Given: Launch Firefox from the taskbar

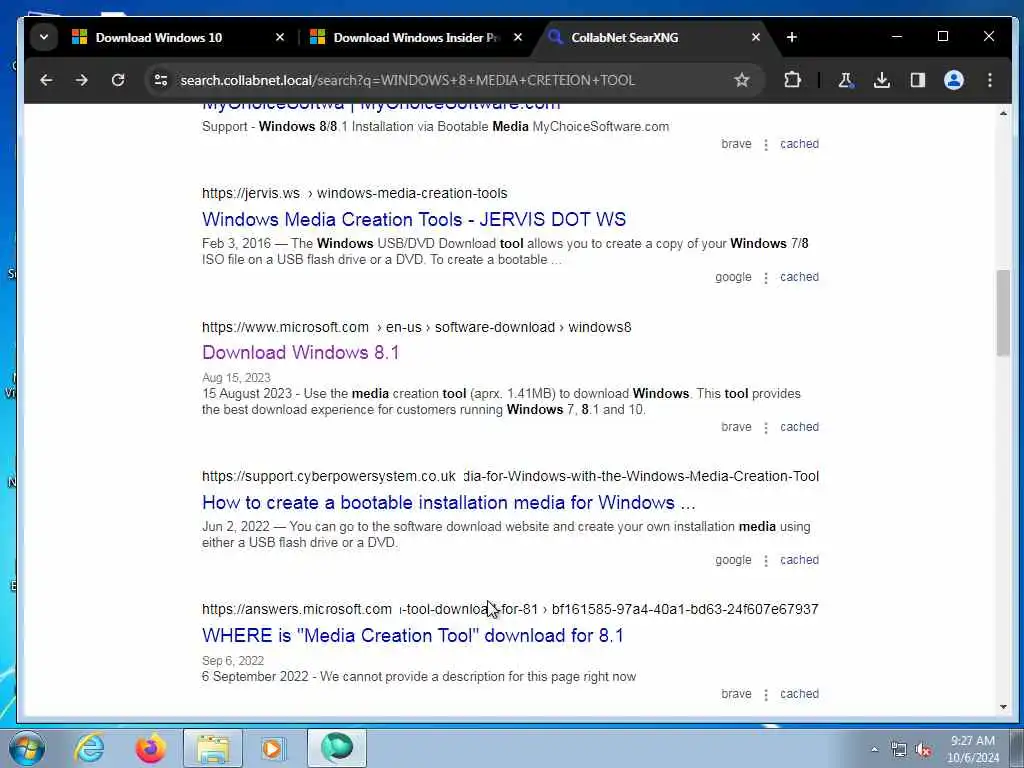Looking at the screenshot, I should (x=150, y=748).
